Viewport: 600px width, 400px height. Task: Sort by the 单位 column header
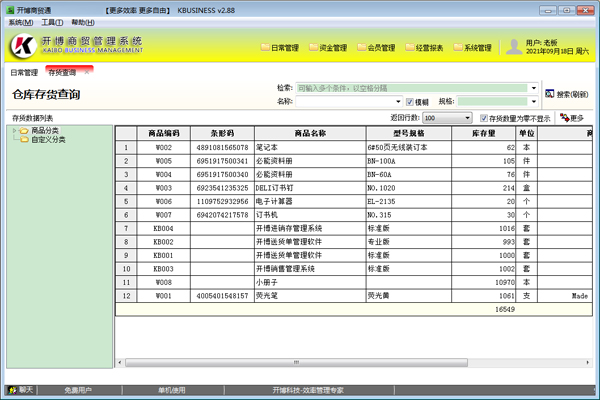pos(527,133)
